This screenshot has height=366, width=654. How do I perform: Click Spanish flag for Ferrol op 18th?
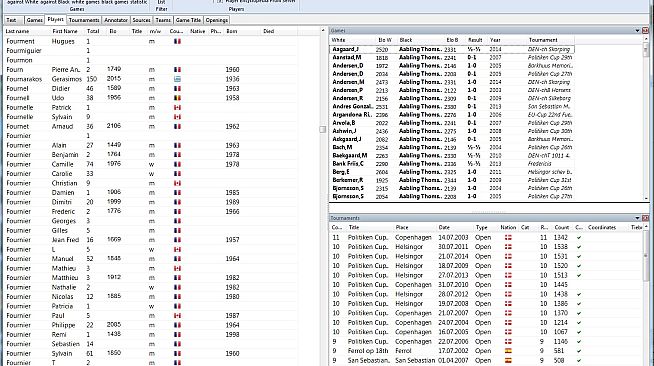pos(508,351)
